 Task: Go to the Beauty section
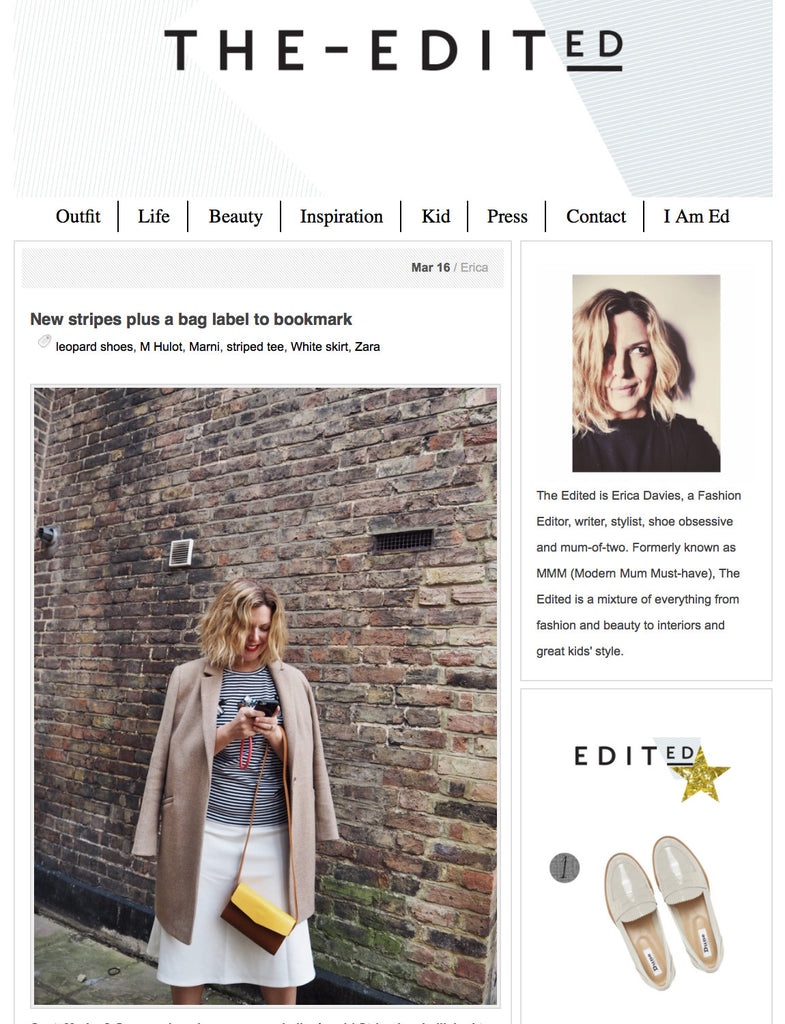[235, 217]
